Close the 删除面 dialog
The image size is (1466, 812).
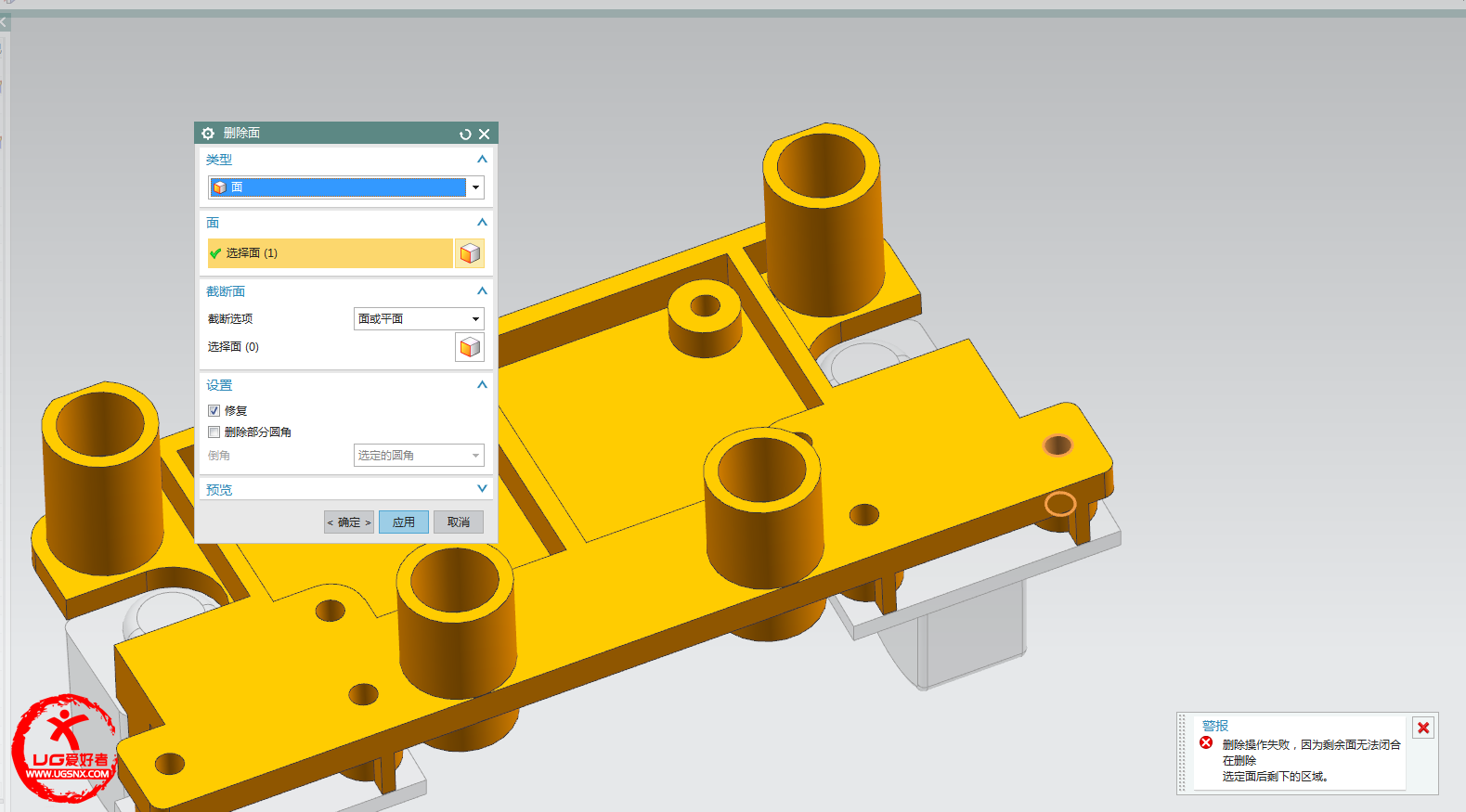[x=484, y=134]
